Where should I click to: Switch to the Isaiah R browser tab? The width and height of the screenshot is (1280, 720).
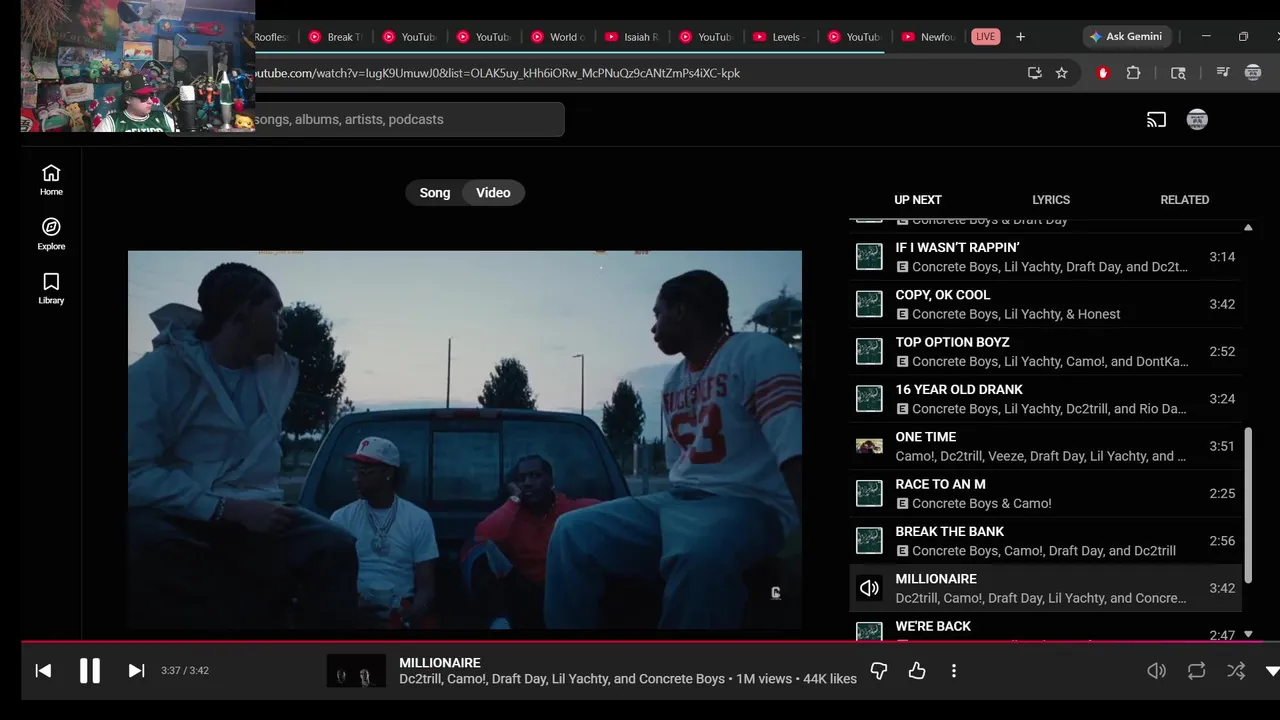(632, 37)
